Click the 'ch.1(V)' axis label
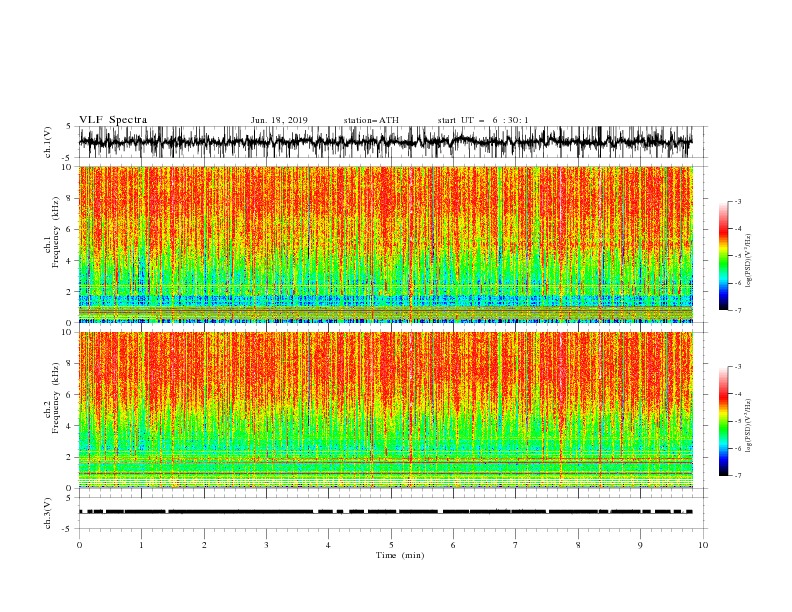This screenshot has height=612, width=792. 48,142
